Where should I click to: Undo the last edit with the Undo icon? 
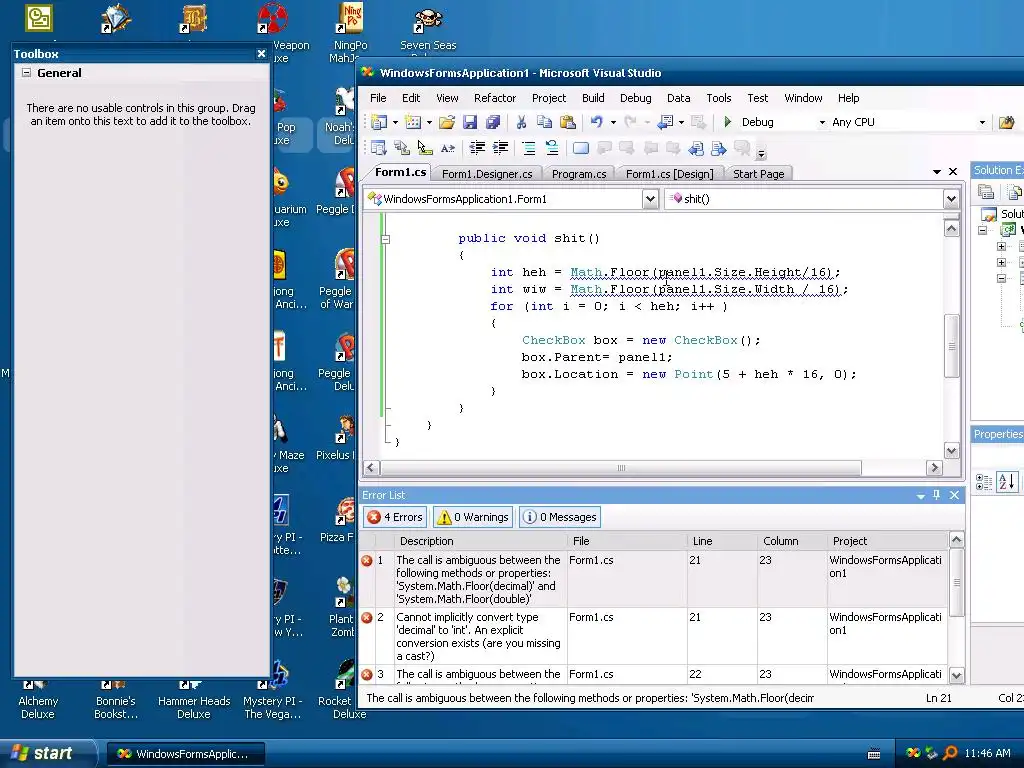596,122
